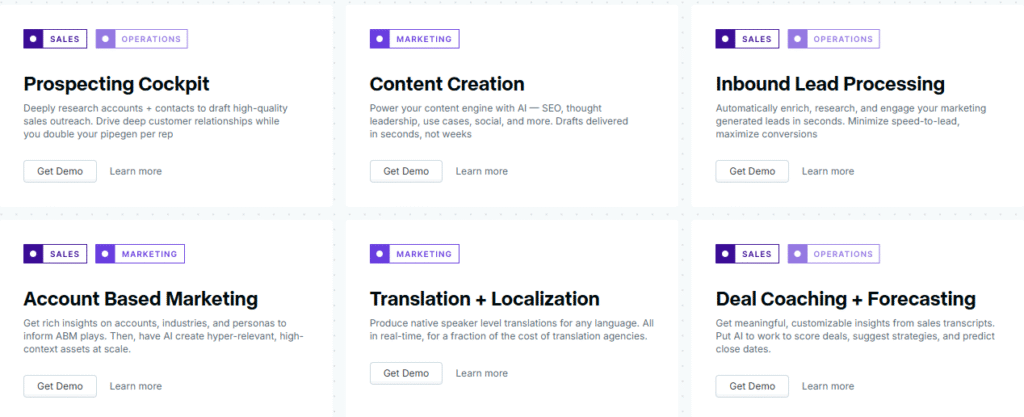Click Sales tag icon on Account Based Marketing card

pos(34,254)
